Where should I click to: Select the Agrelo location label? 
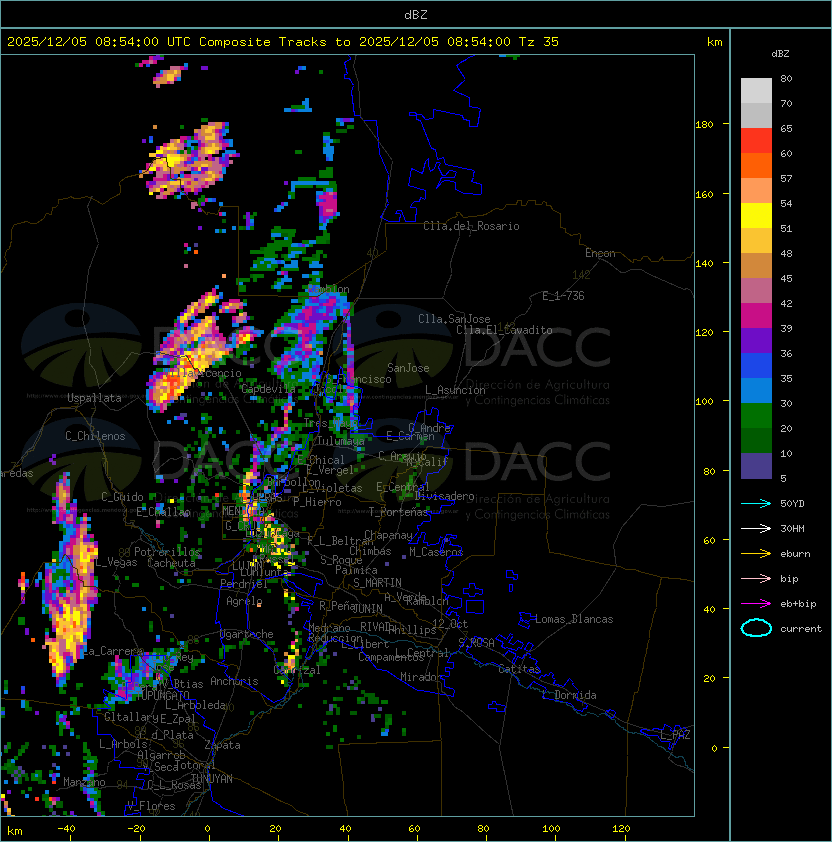(244, 601)
